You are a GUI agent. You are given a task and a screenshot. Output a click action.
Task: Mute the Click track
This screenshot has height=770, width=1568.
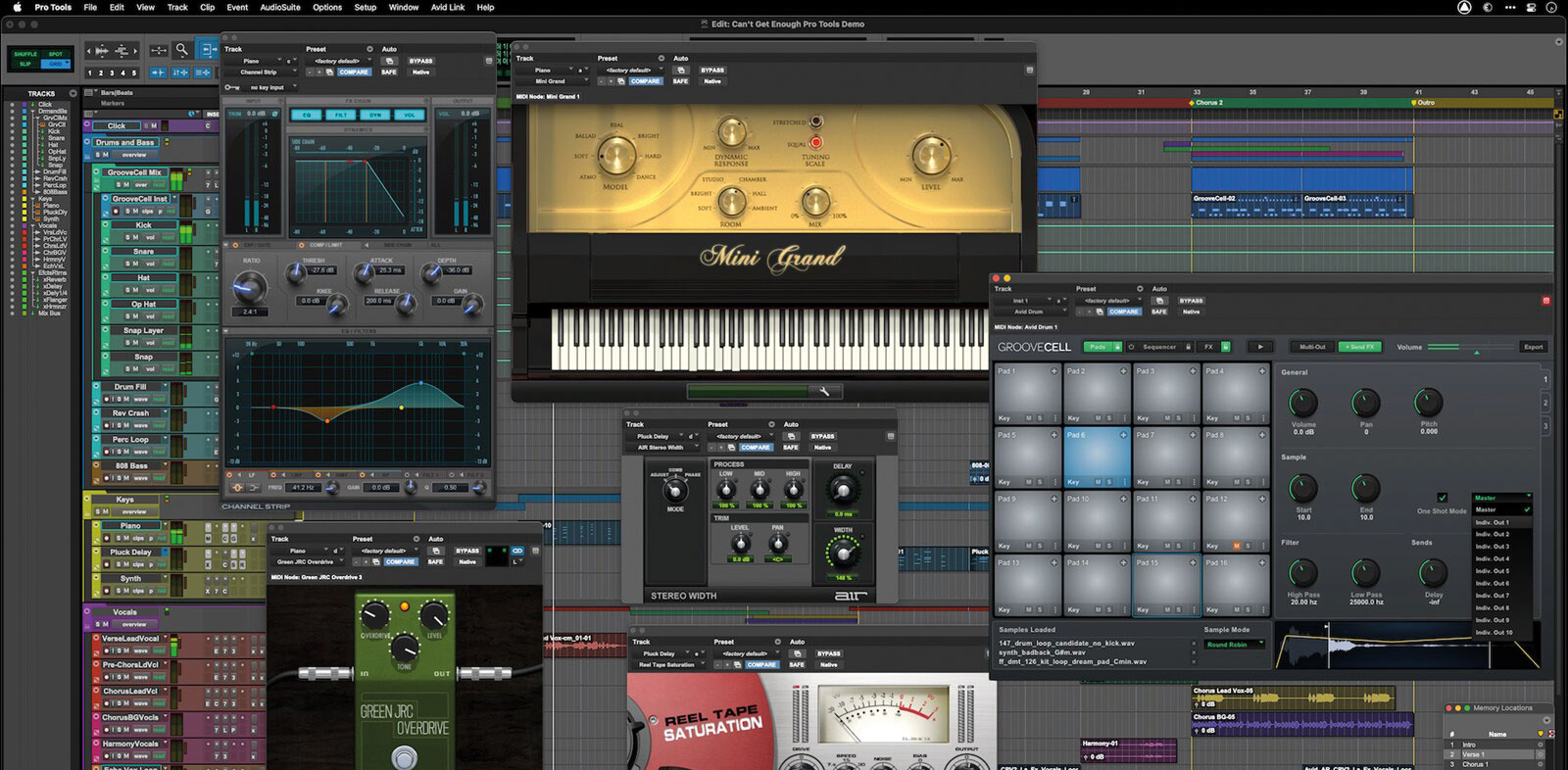[x=154, y=125]
